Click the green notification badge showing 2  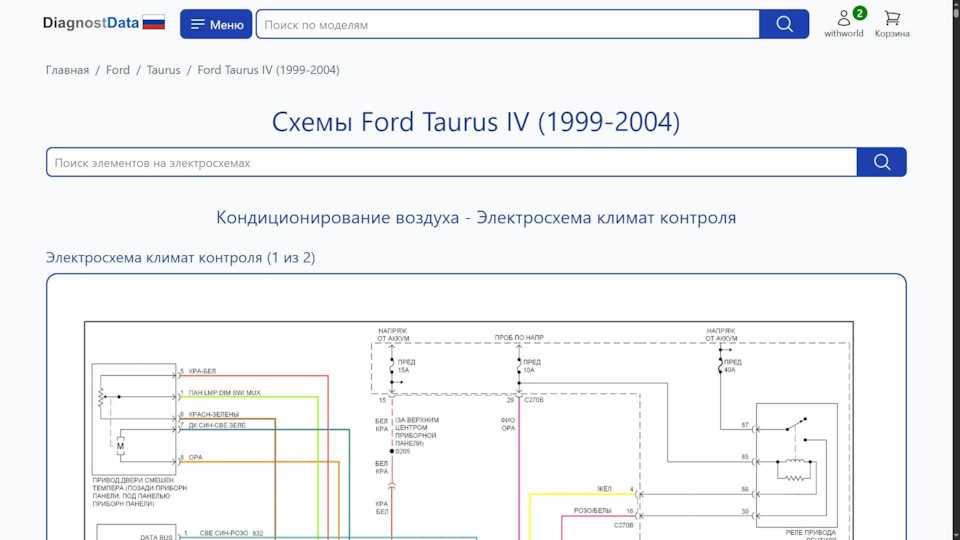860,13
